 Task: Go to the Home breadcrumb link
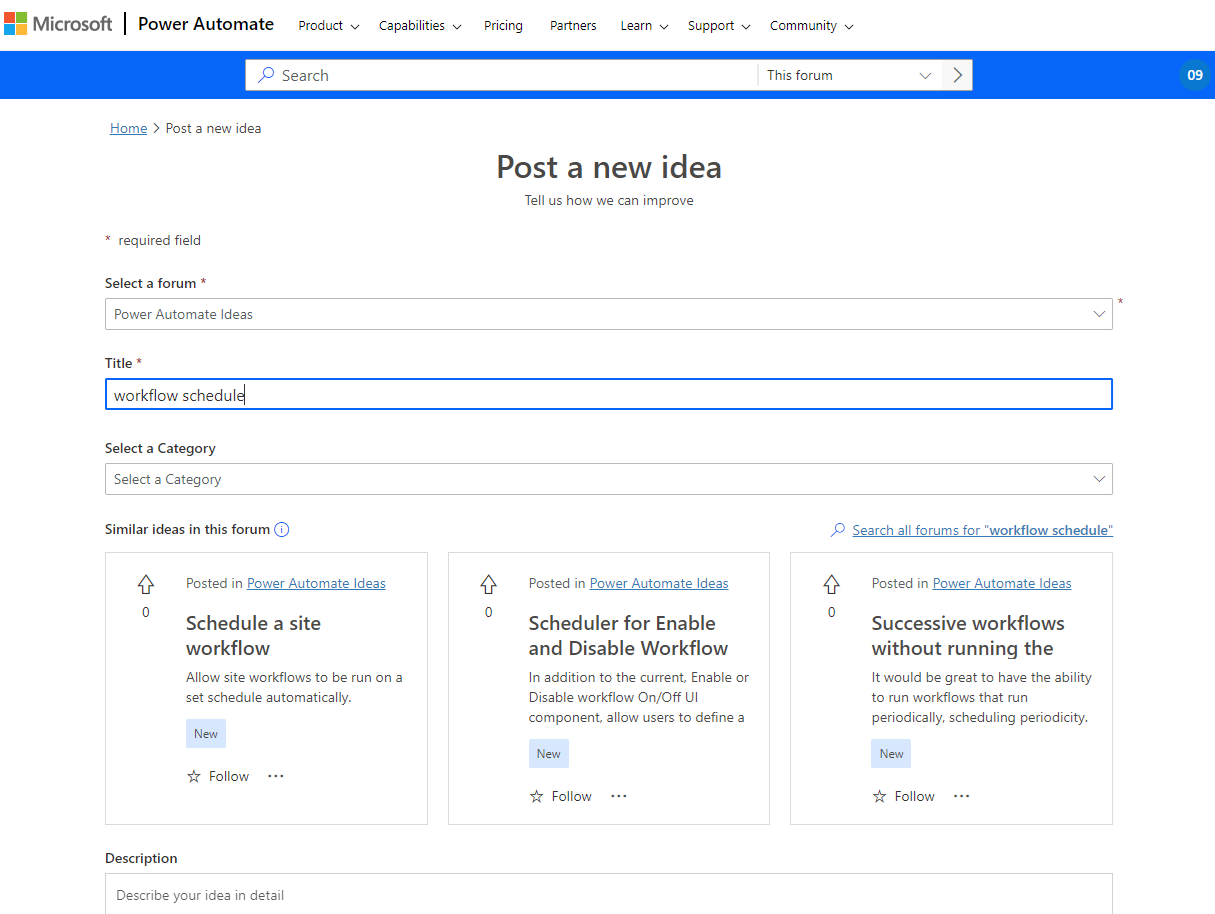[128, 128]
